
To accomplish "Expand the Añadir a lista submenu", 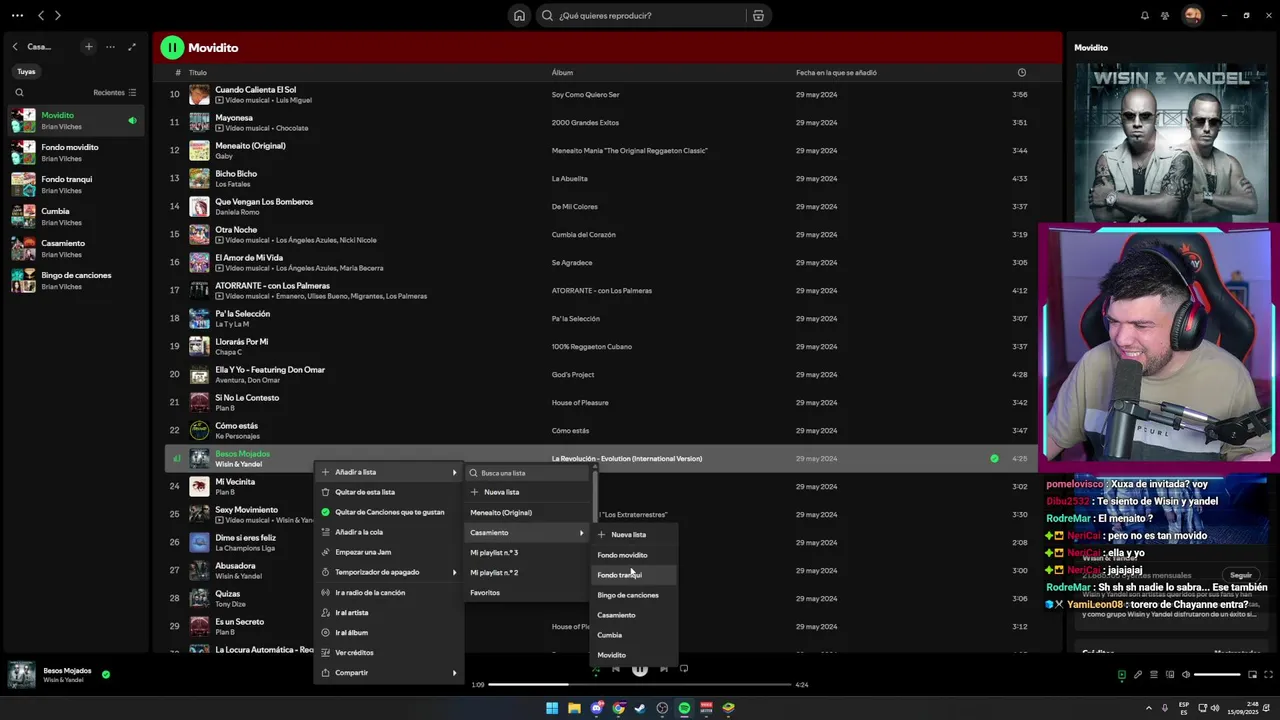I will pos(389,472).
